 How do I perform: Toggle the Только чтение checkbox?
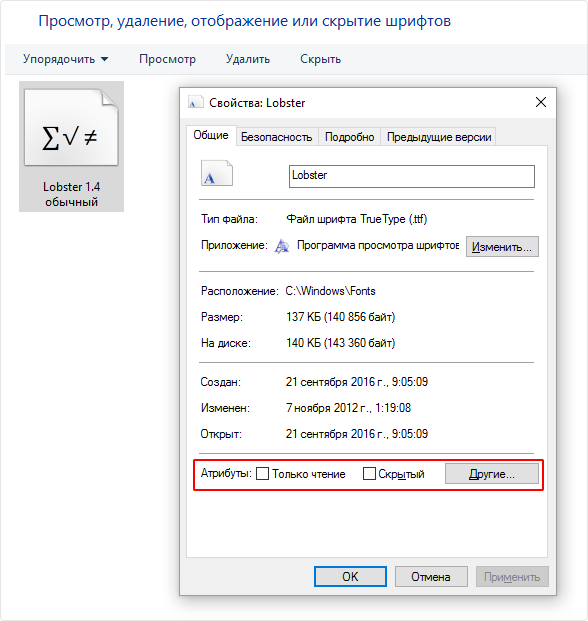point(263,474)
